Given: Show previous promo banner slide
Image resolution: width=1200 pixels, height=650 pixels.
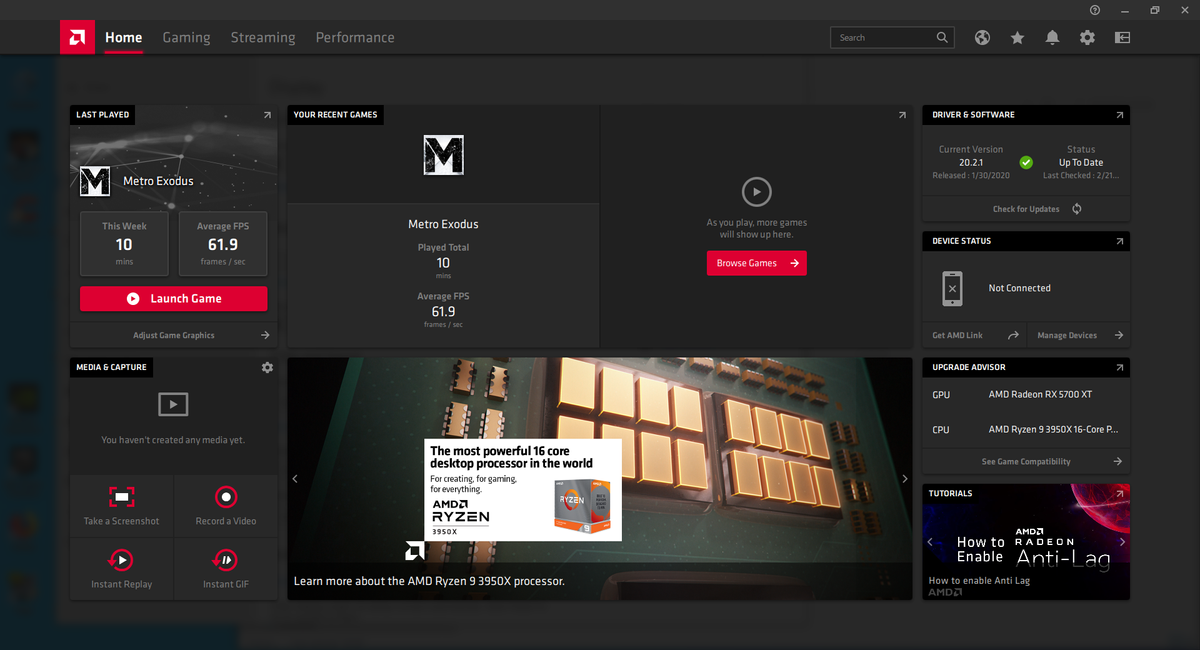Looking at the screenshot, I should [295, 479].
